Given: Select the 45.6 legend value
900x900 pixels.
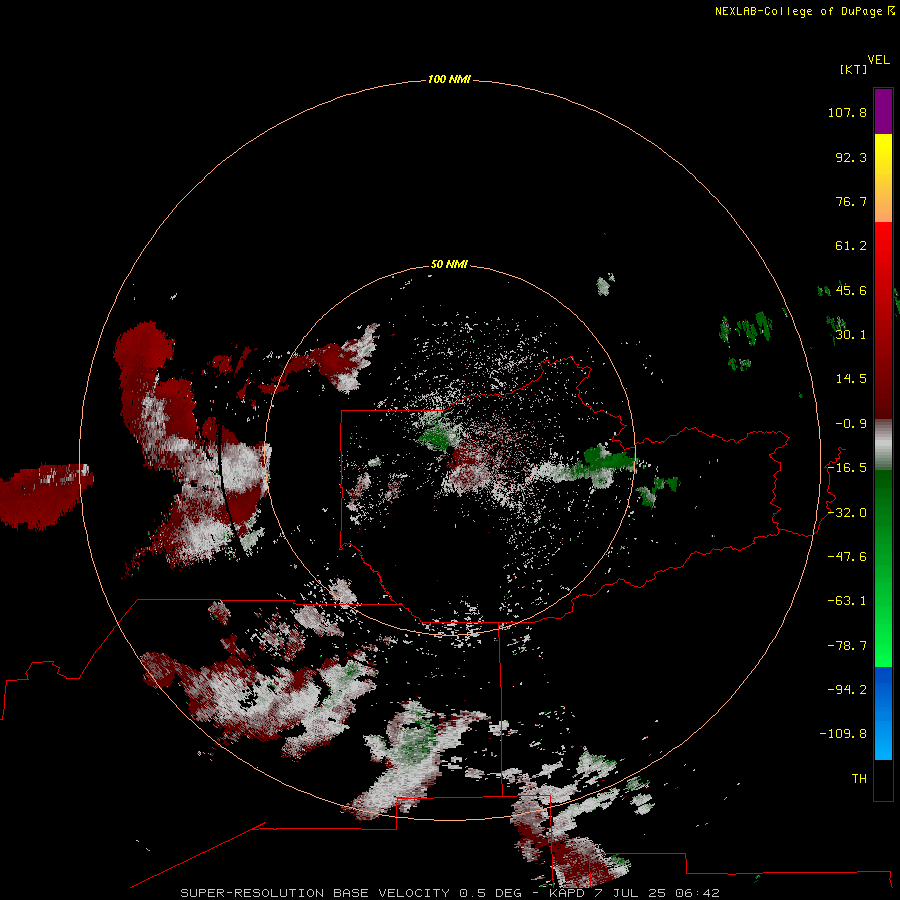Looking at the screenshot, I should coord(851,290).
